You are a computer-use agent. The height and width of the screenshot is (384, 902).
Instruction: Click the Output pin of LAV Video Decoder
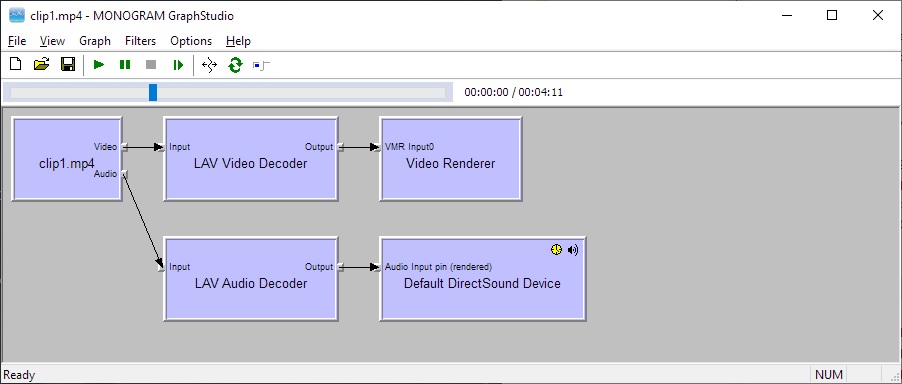tap(341, 147)
